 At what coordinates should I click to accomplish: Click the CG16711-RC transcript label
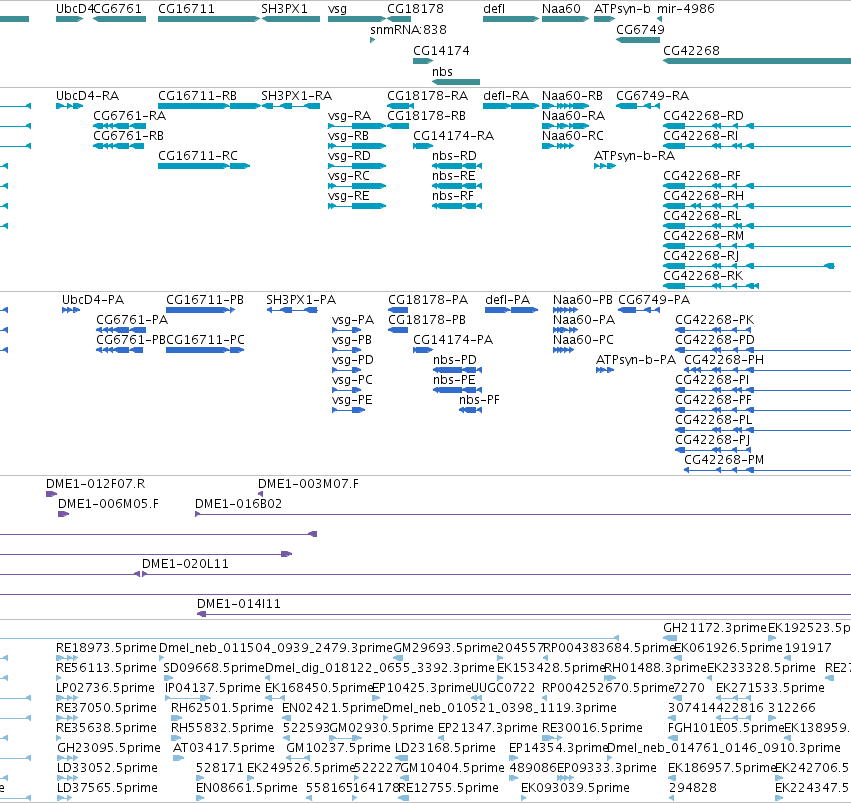198,156
